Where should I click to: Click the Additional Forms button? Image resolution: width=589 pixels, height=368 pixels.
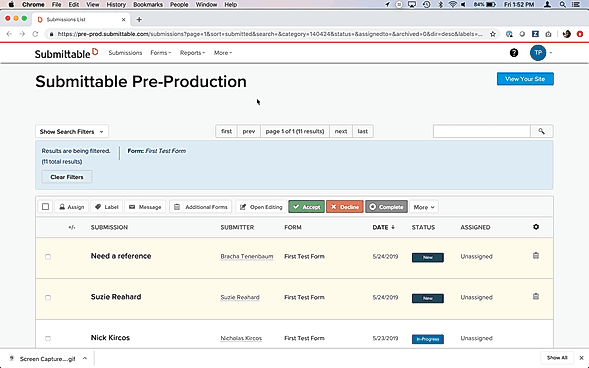tap(201, 207)
